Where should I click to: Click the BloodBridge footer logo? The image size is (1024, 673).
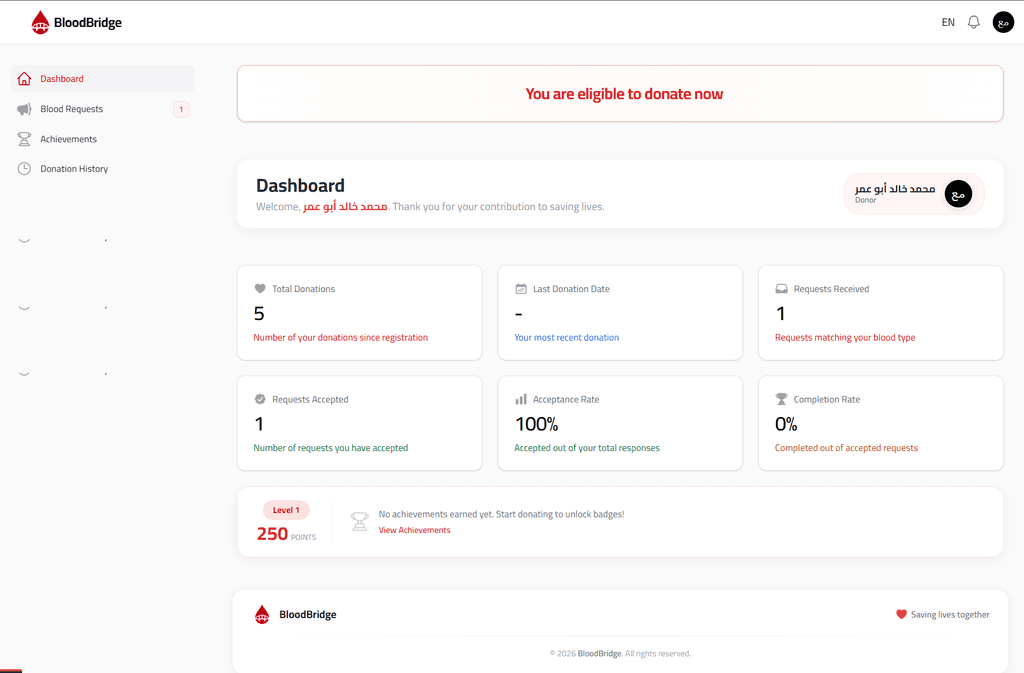pos(295,614)
